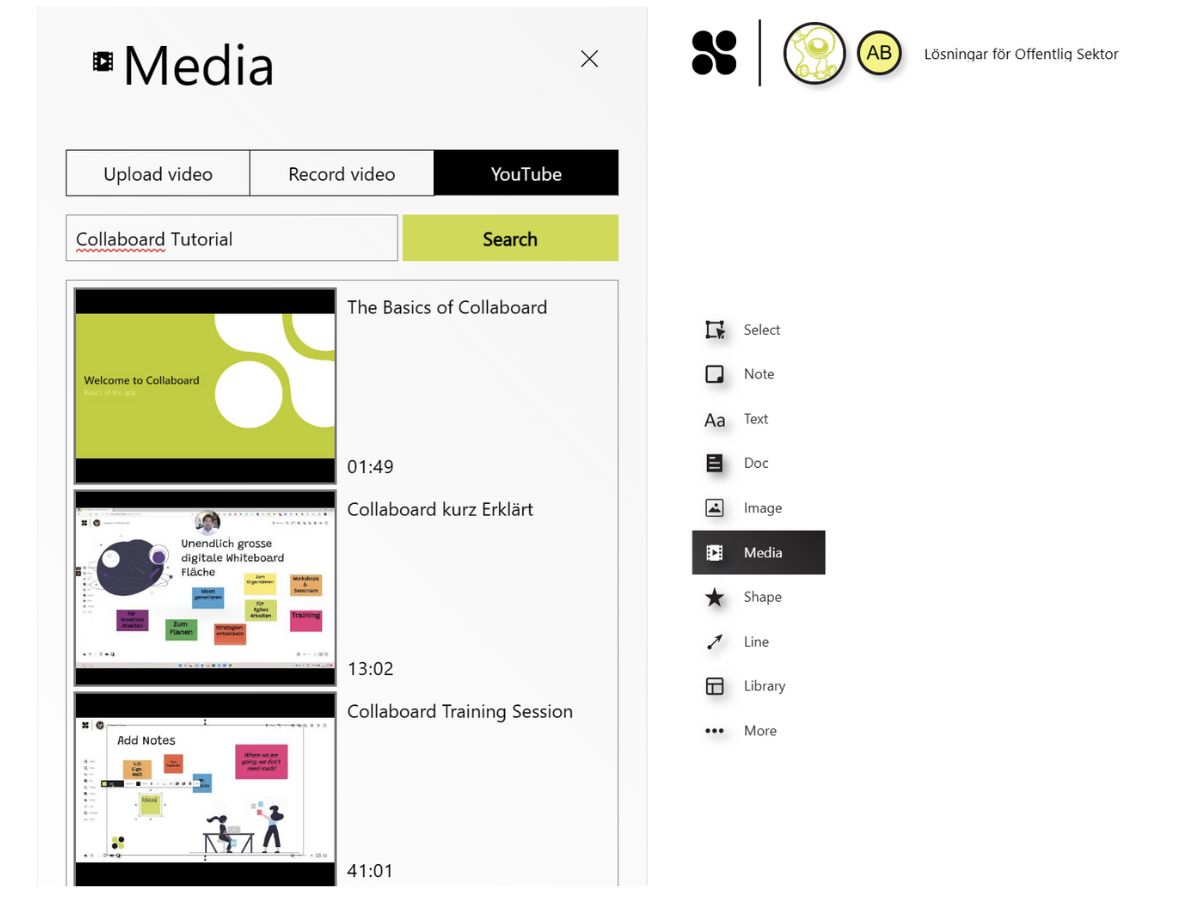
Task: Switch to the Record video tab
Action: click(x=341, y=173)
